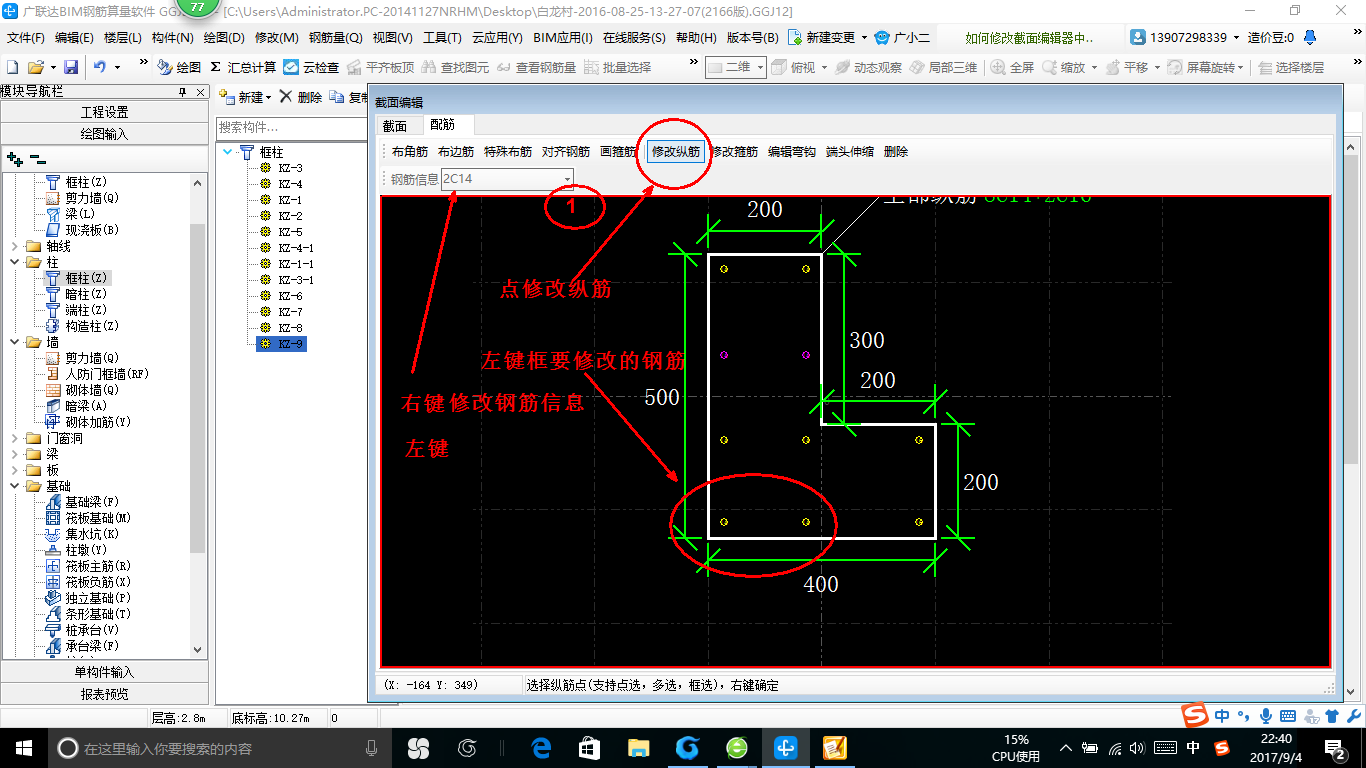Image resolution: width=1366 pixels, height=768 pixels.
Task: Expand the 门窗洞 folder
Action: (14, 438)
